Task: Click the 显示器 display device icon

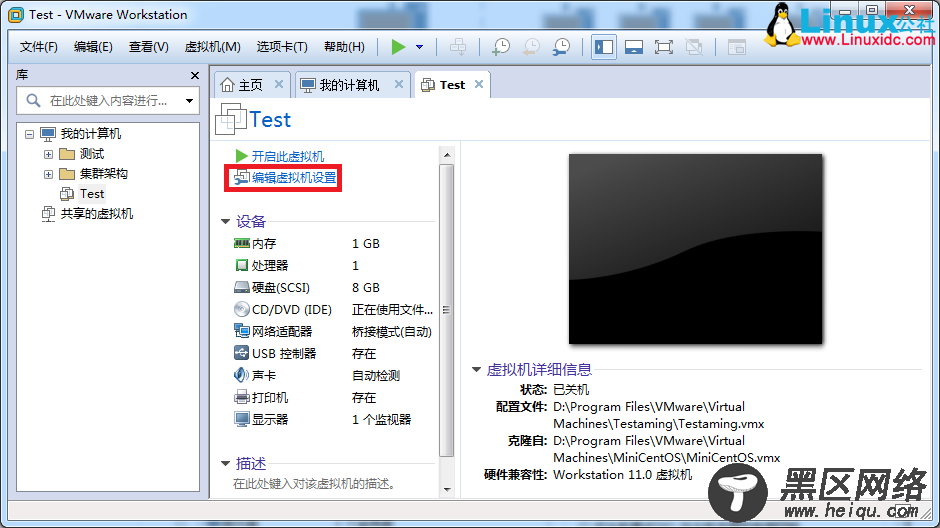Action: coord(242,420)
